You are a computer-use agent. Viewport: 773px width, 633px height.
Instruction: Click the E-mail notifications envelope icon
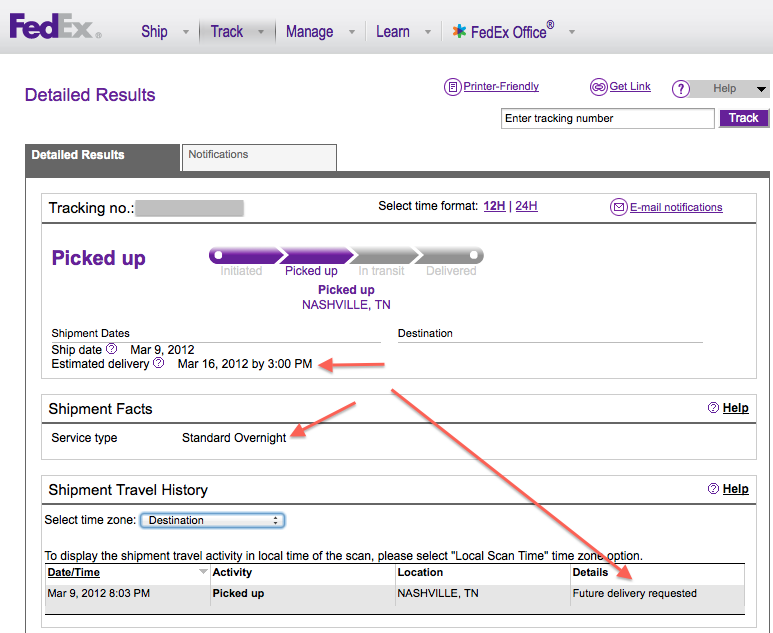pos(619,207)
